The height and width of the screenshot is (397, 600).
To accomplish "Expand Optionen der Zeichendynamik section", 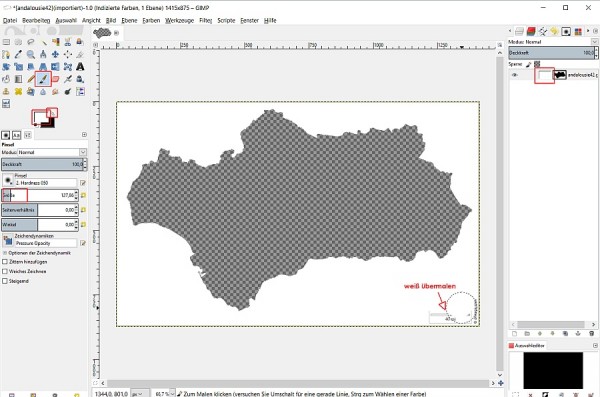I will click(5, 253).
